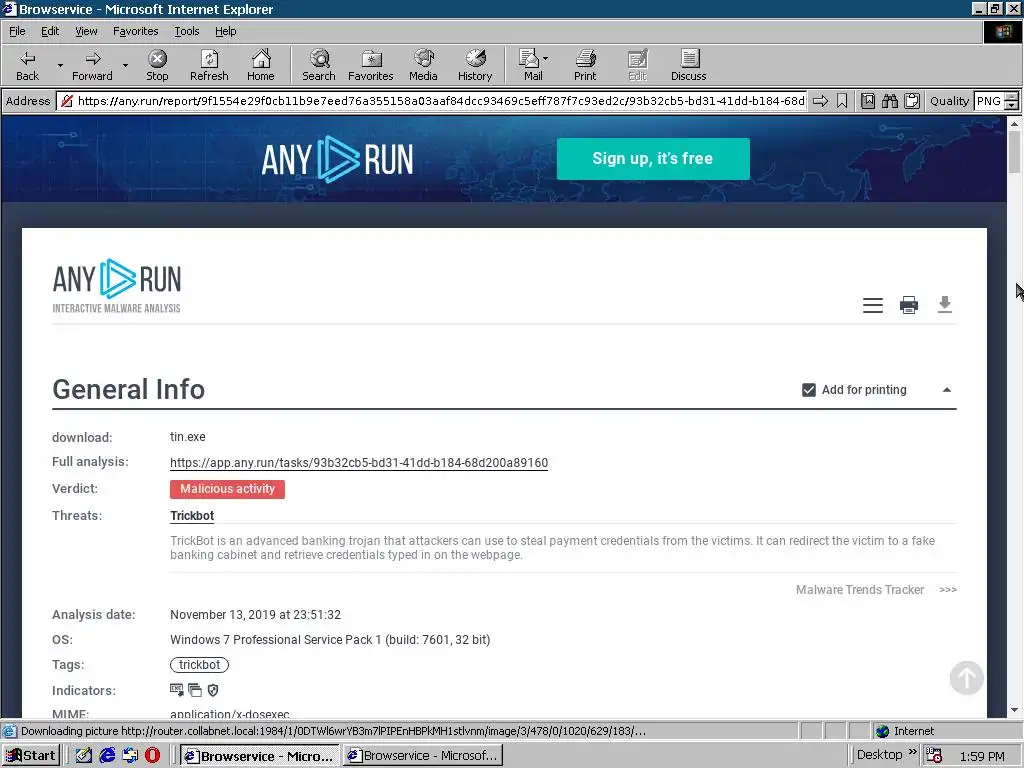Screen dimensions: 1024x768
Task: Open the Help menu
Action: click(225, 31)
